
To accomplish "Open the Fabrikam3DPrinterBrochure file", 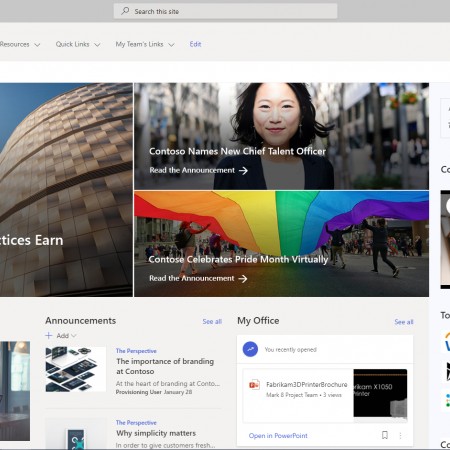I will point(307,384).
